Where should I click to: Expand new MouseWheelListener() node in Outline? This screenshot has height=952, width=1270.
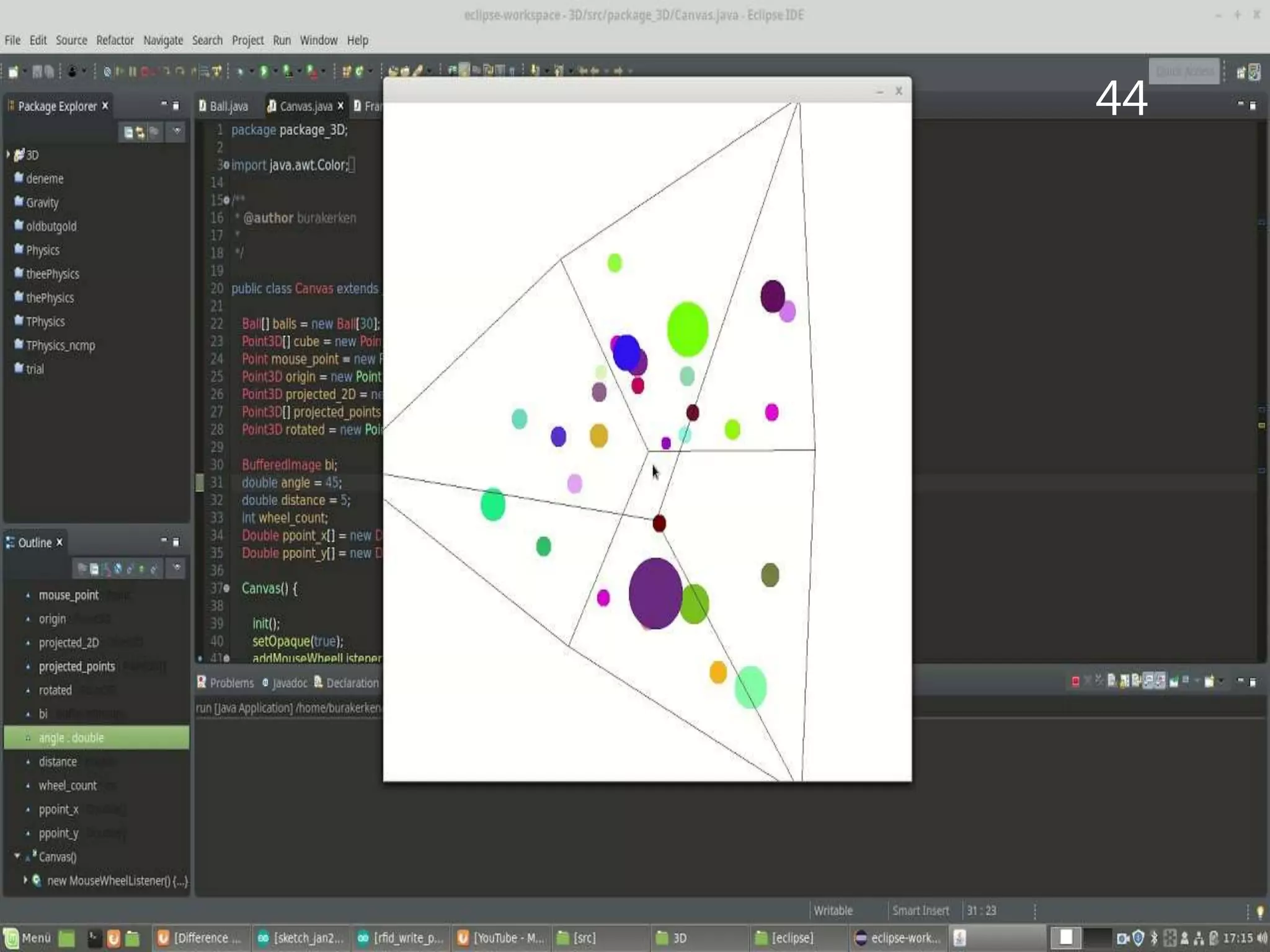point(25,880)
